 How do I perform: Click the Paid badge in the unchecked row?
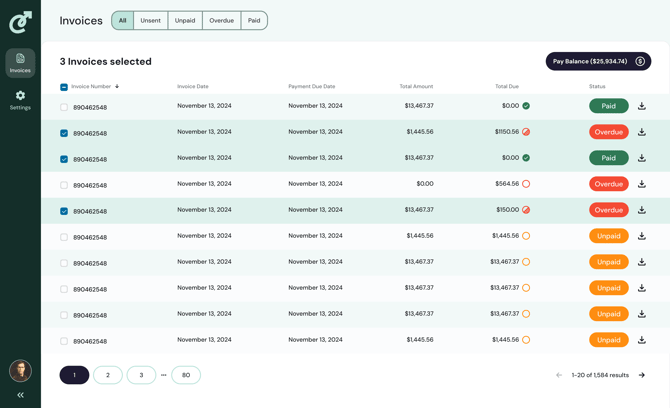pos(608,106)
